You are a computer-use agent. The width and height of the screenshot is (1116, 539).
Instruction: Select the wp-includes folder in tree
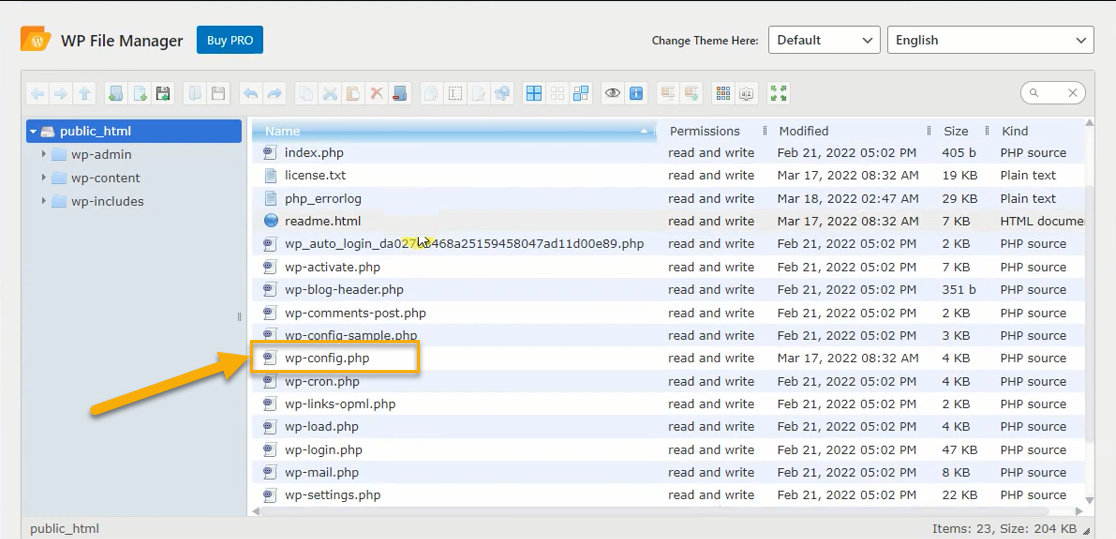[x=107, y=202]
